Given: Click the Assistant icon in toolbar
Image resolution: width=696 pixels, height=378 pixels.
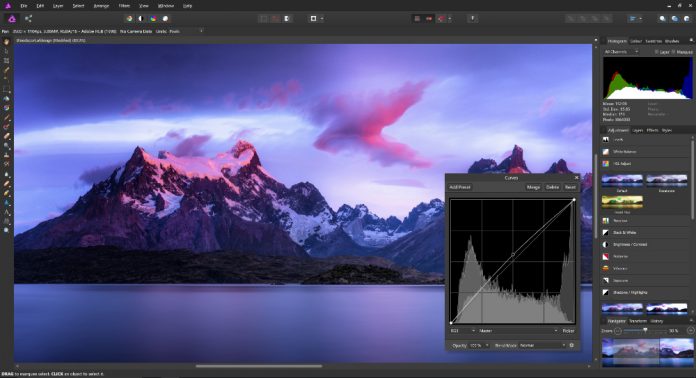Looking at the screenshot, I should [473, 19].
